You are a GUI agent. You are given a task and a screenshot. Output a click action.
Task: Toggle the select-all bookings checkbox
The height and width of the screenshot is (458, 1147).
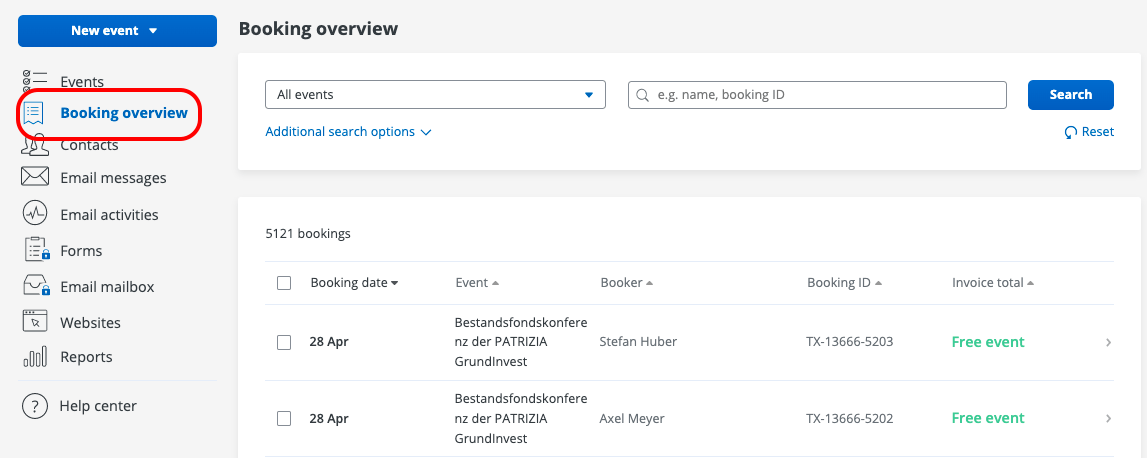(284, 283)
